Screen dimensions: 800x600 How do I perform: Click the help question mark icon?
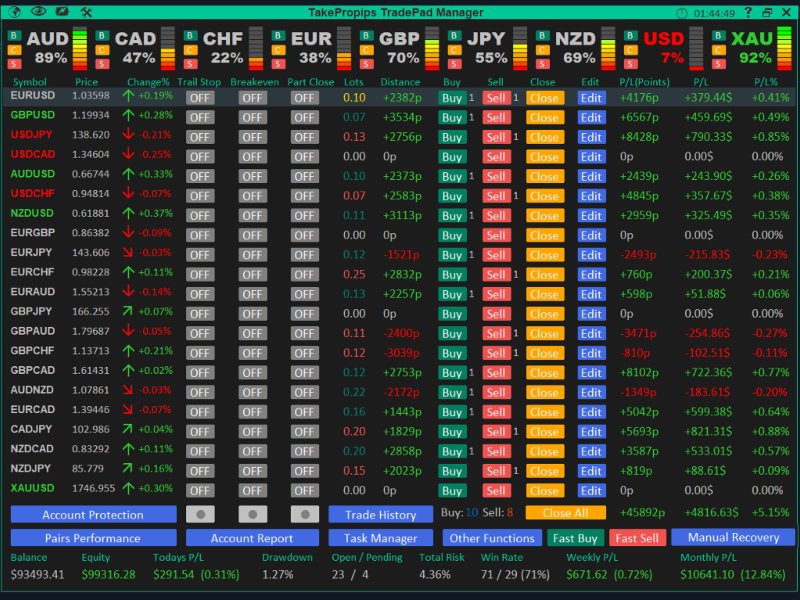coord(748,12)
